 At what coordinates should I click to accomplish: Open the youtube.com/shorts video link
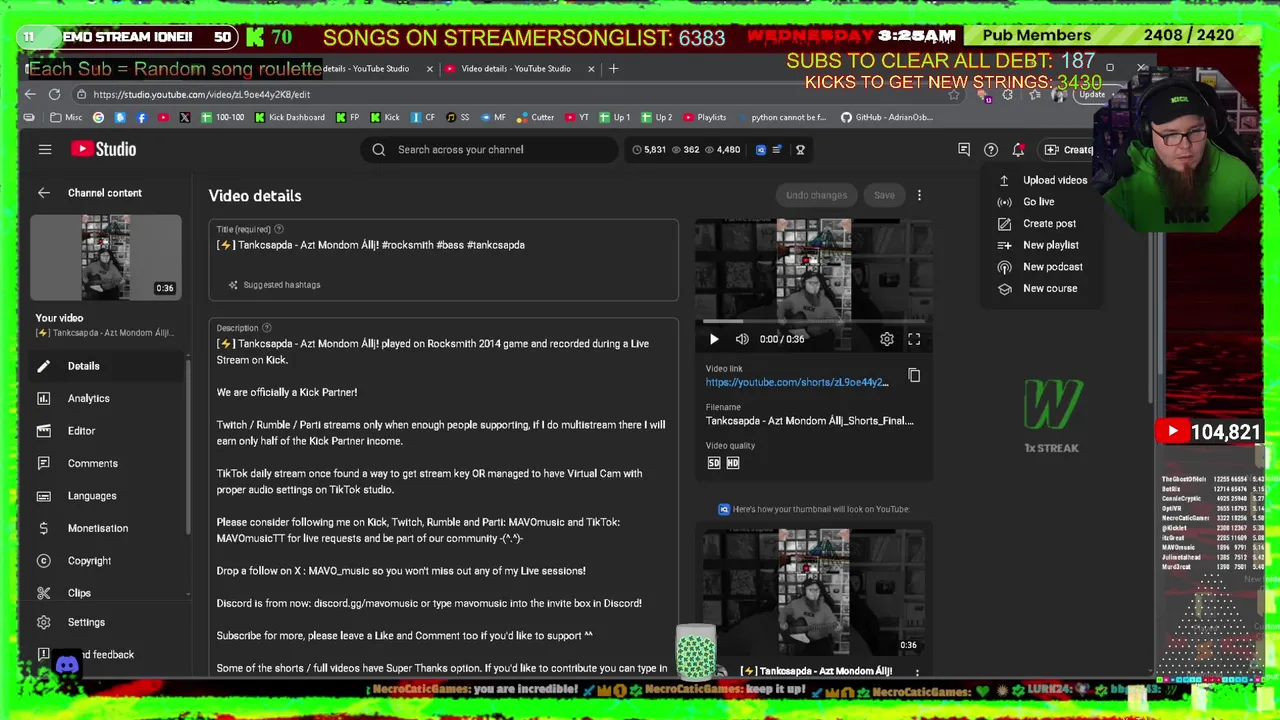coord(797,382)
